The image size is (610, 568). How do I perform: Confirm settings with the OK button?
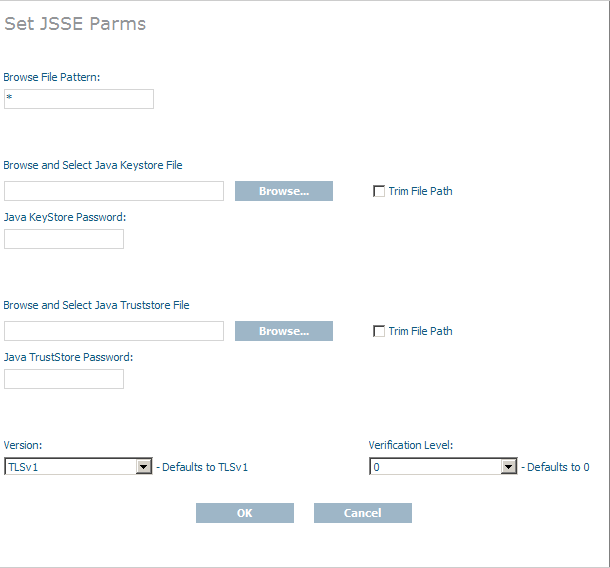(245, 513)
